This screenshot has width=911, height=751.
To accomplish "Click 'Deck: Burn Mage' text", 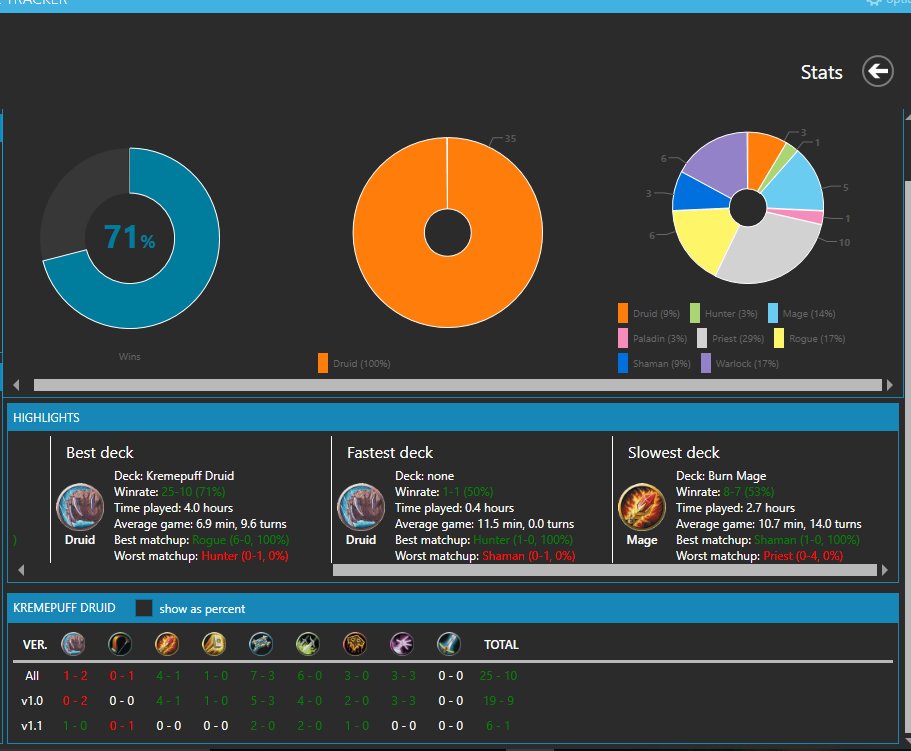I will click(721, 476).
